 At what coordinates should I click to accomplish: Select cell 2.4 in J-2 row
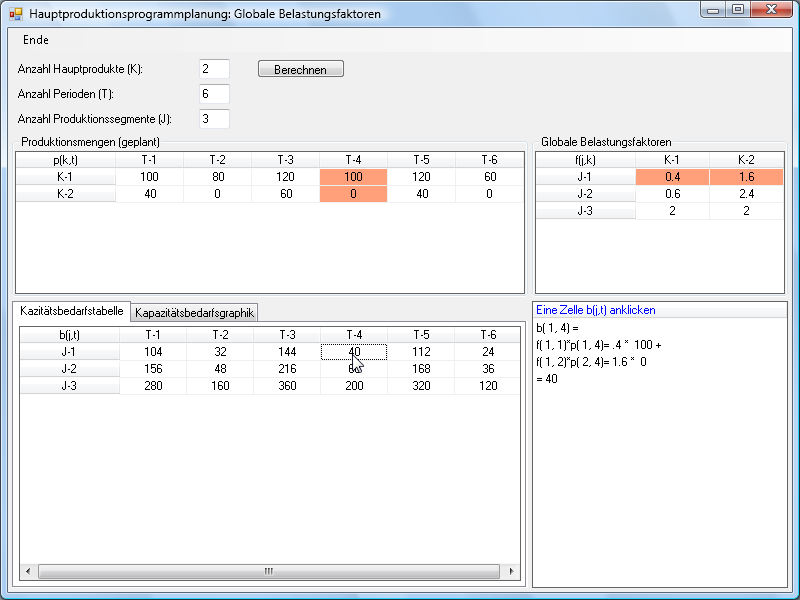[746, 194]
